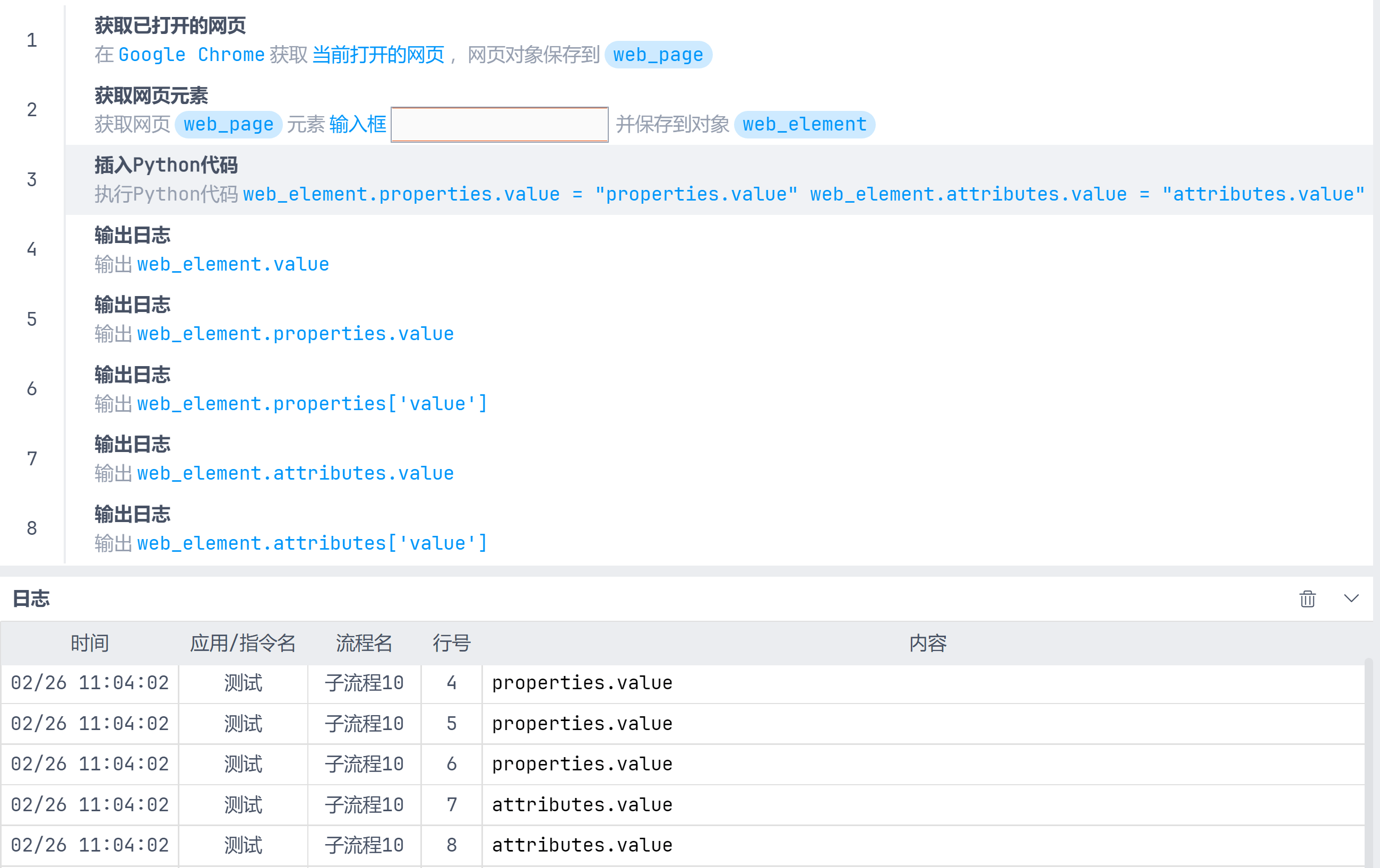1380x868 pixels.
Task: Click the input box element thumbnail
Action: (499, 124)
